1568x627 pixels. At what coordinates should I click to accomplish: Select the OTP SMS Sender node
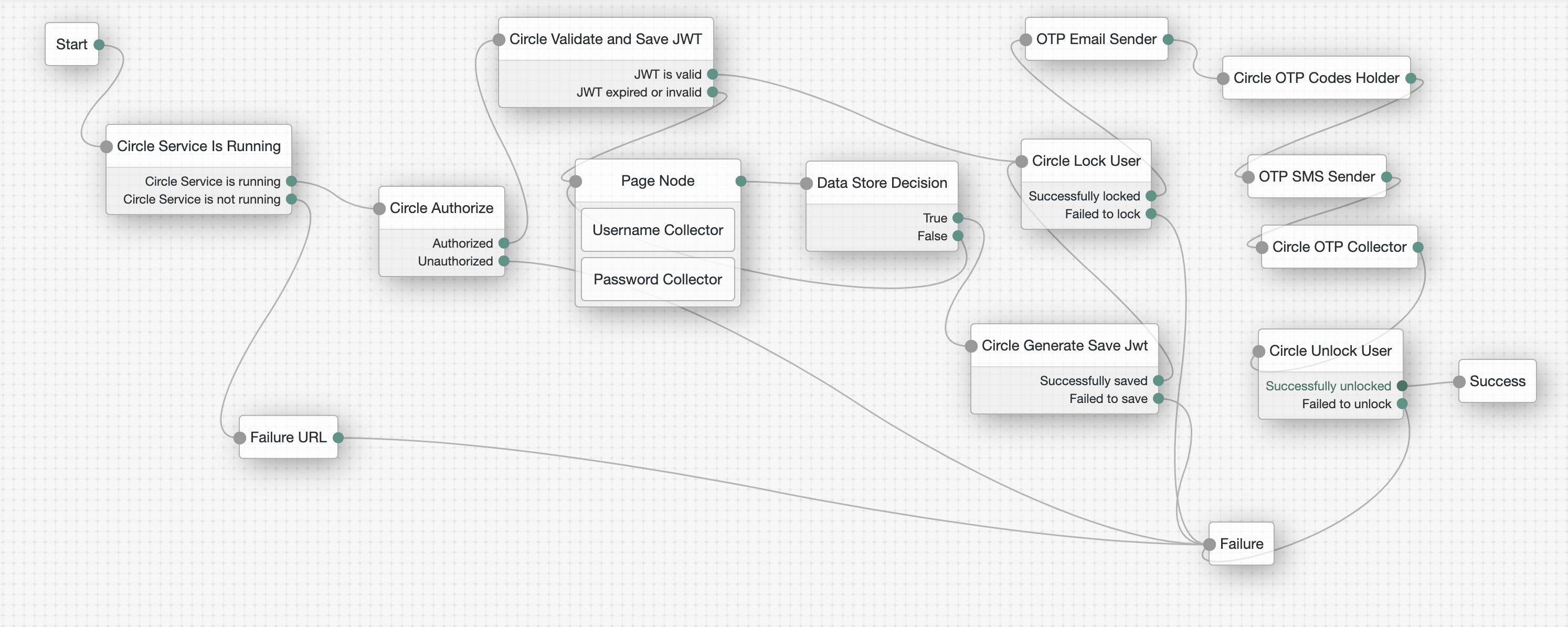1316,176
